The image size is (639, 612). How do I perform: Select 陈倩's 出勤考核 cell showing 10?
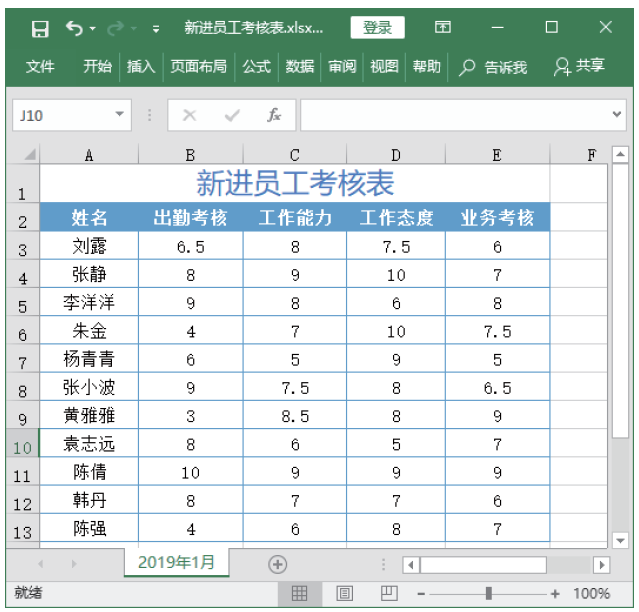pos(190,472)
